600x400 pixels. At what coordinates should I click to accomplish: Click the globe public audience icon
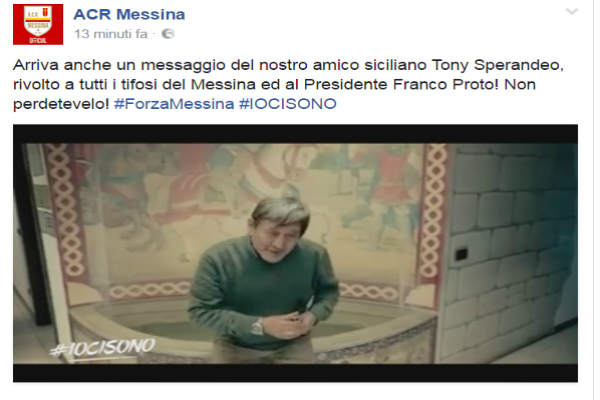(x=168, y=34)
